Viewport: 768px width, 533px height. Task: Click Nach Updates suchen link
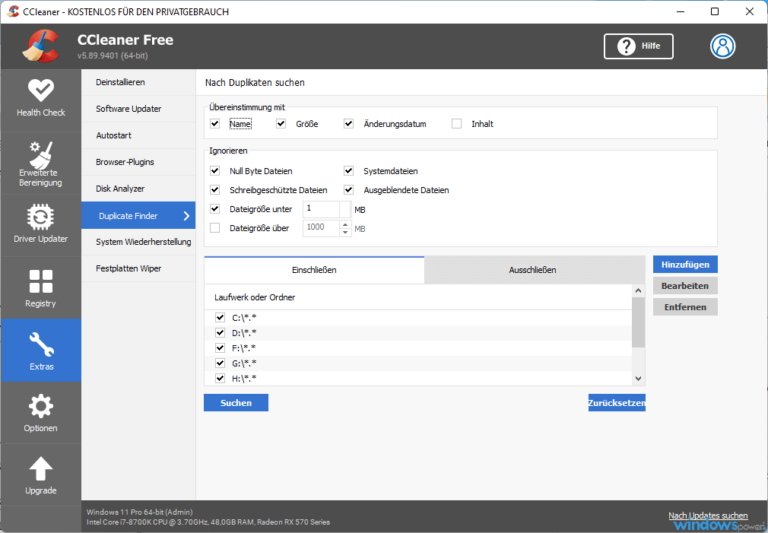click(x=707, y=515)
